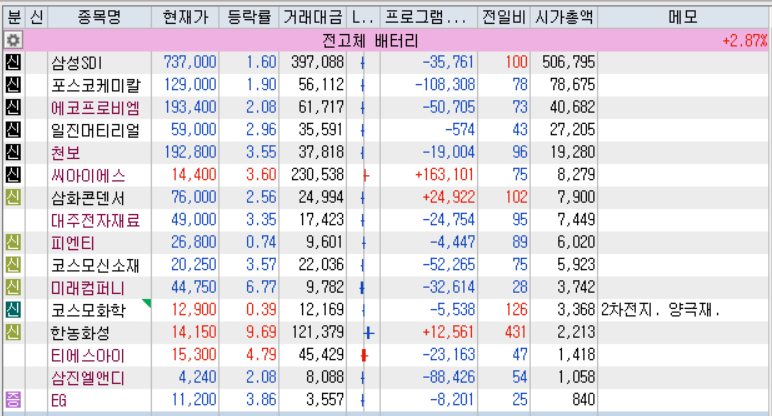Select the 삼화콘덴서 stock name

tap(88, 198)
